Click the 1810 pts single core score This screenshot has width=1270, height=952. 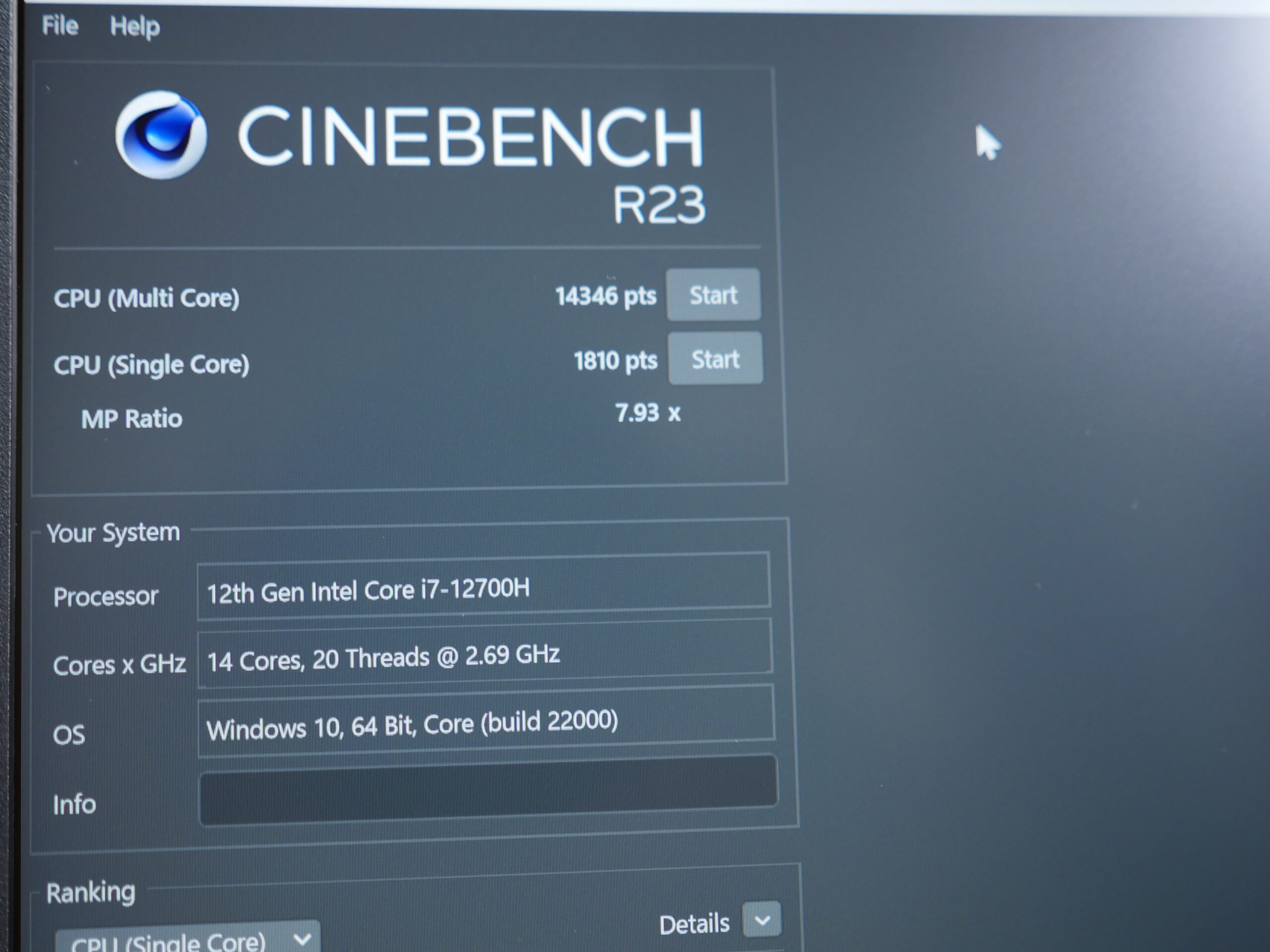point(615,361)
